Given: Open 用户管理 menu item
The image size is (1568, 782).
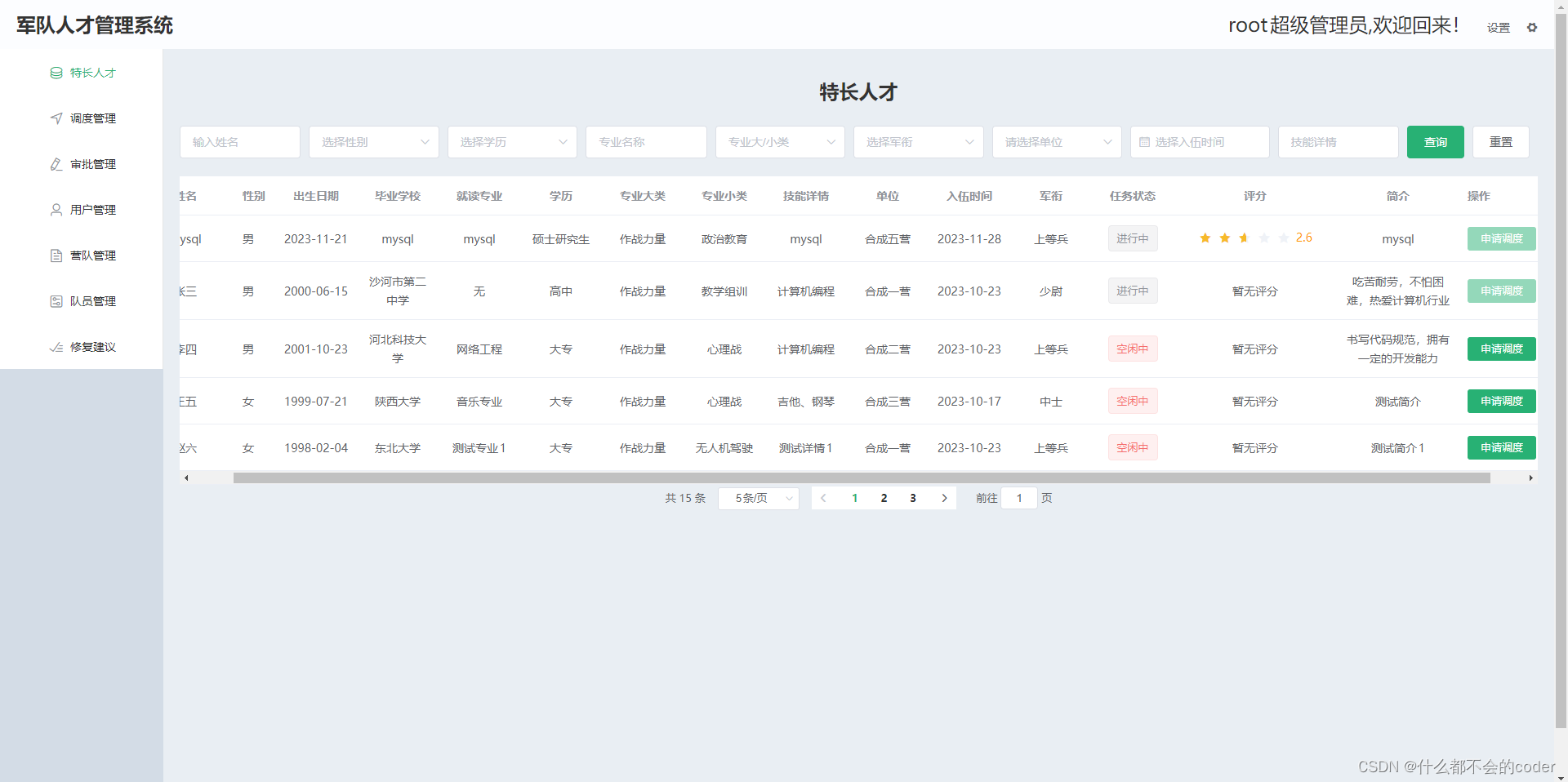Looking at the screenshot, I should pyautogui.click(x=82, y=210).
